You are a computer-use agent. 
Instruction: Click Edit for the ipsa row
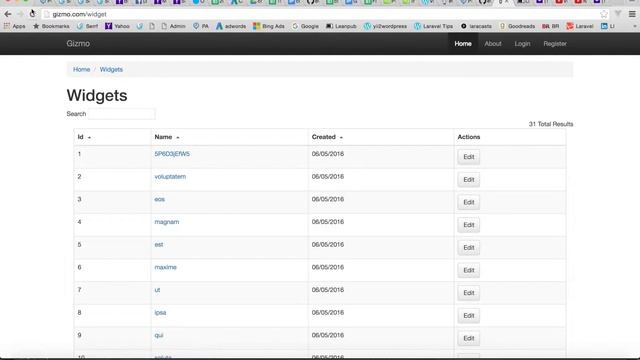point(469,316)
